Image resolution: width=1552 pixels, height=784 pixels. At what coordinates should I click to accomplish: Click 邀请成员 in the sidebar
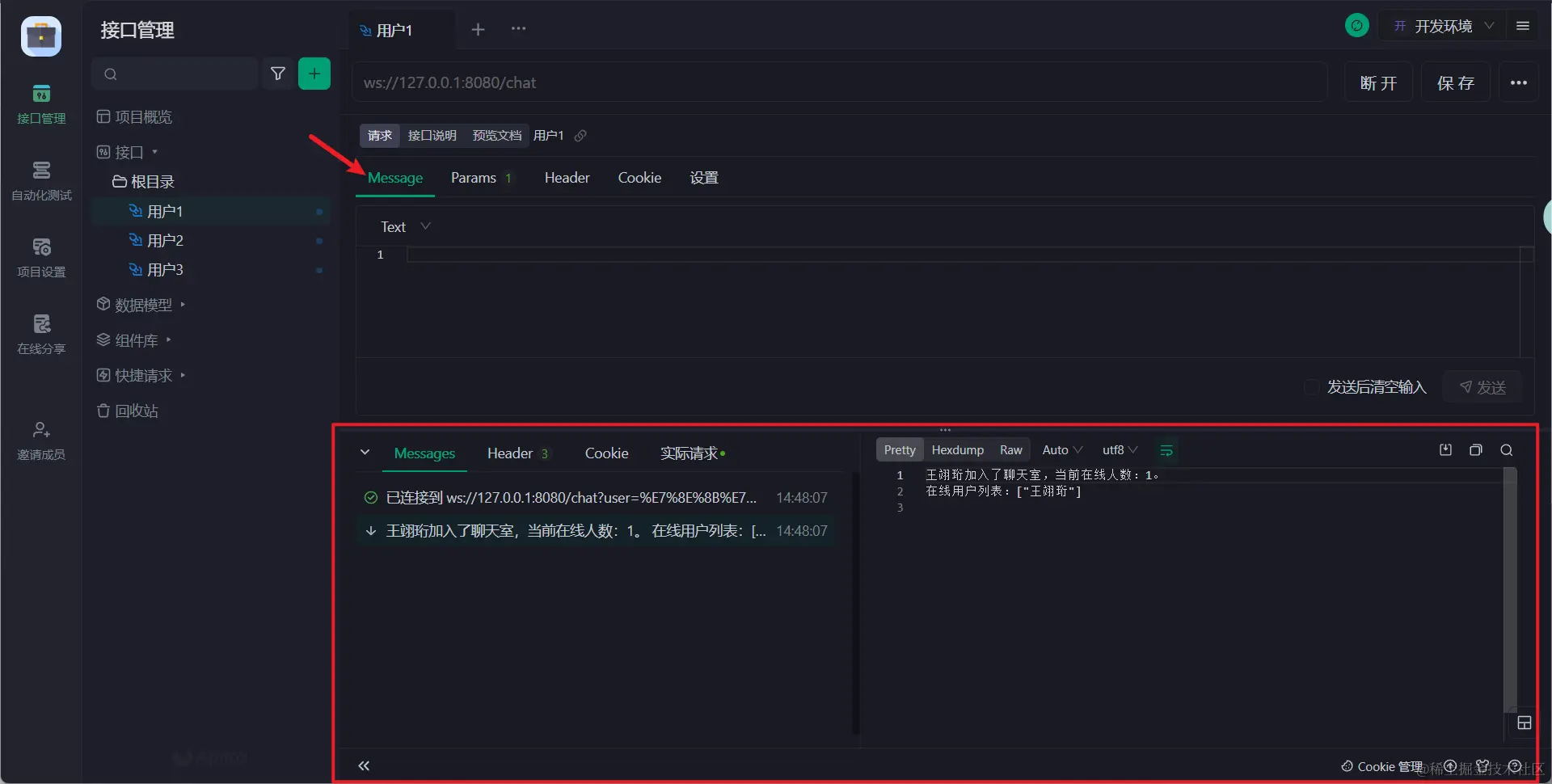(41, 440)
